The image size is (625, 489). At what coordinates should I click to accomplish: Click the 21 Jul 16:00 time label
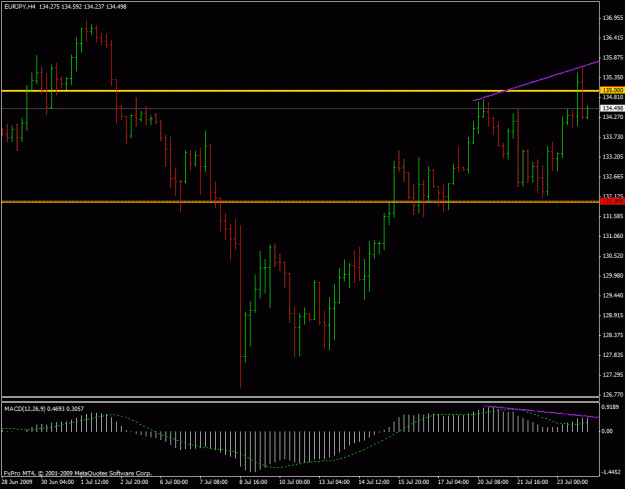(x=533, y=482)
